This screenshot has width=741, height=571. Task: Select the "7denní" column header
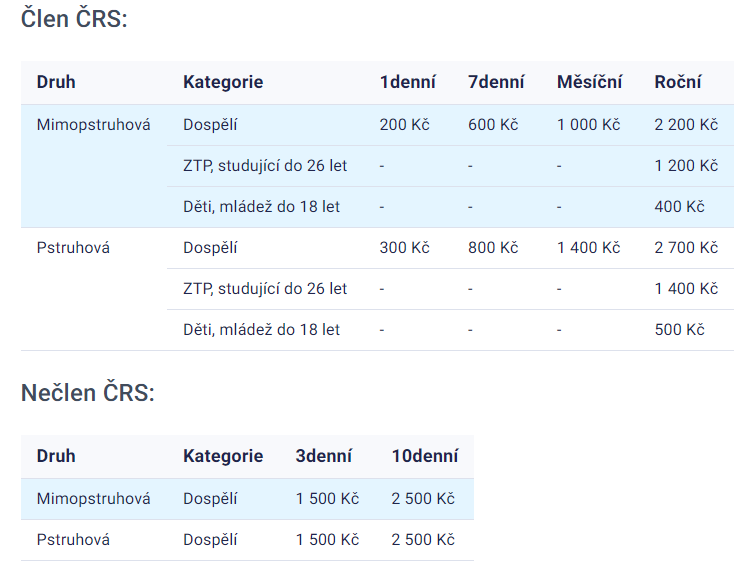click(495, 82)
